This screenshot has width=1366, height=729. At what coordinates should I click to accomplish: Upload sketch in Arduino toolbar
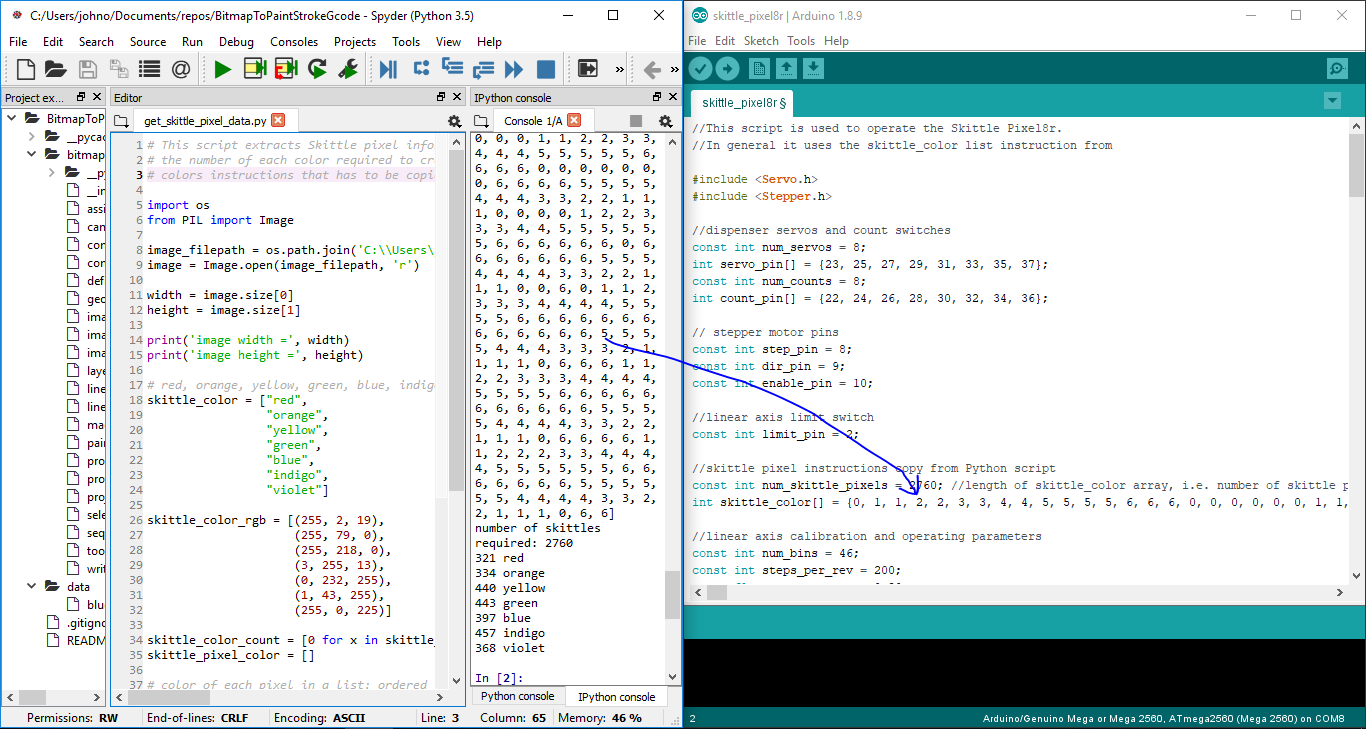[728, 68]
